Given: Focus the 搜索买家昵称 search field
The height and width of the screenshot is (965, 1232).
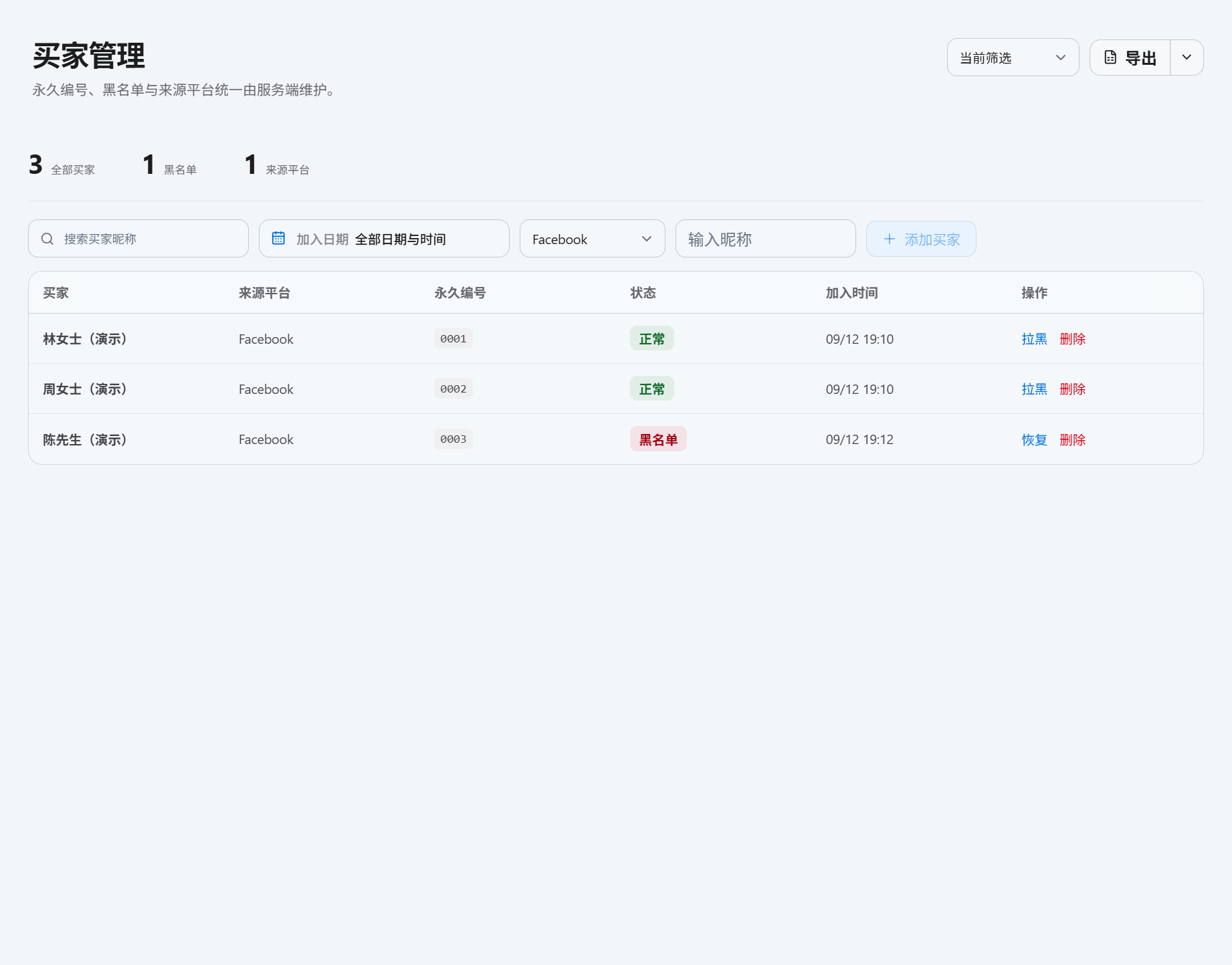Looking at the screenshot, I should (138, 239).
